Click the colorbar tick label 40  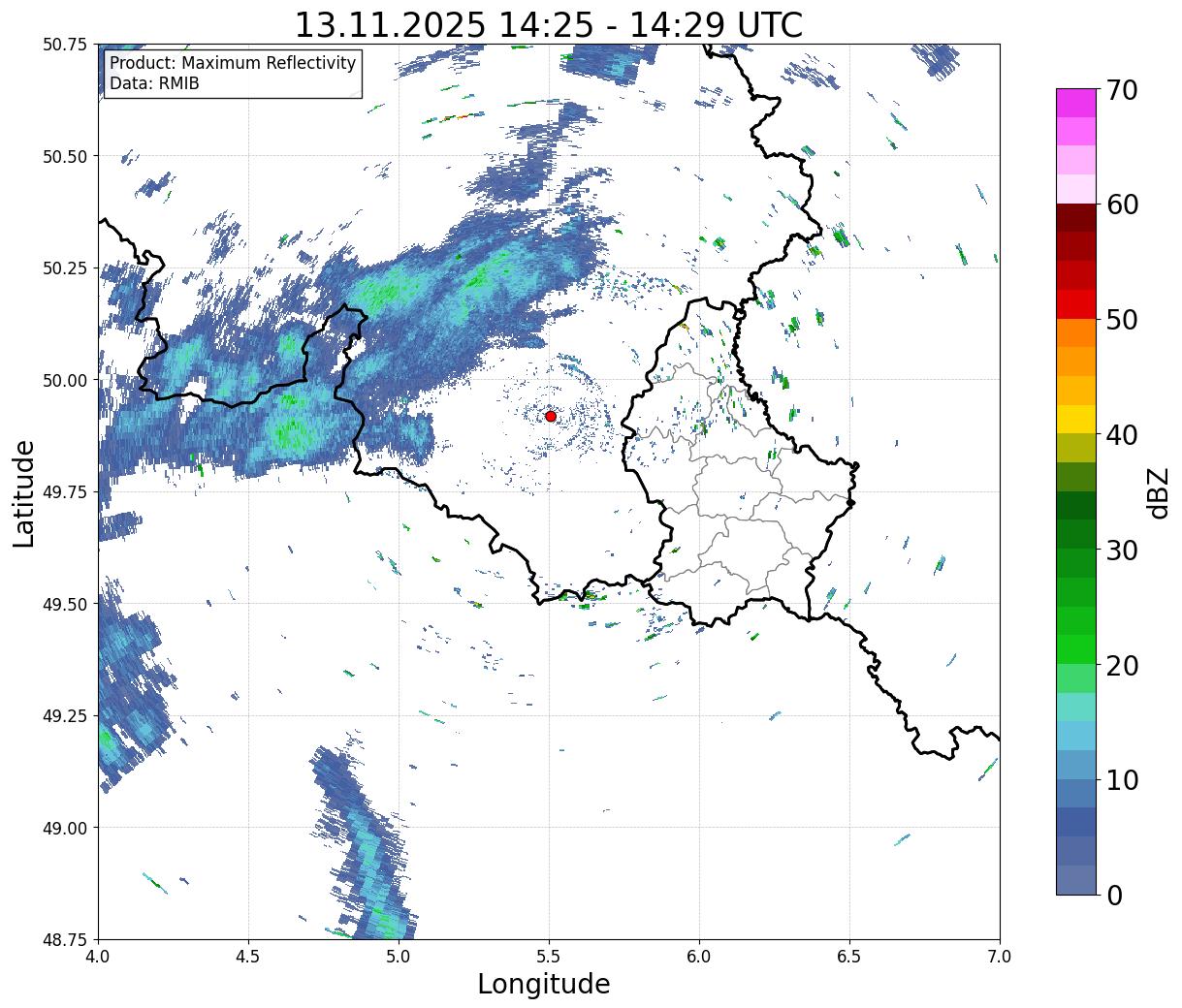(1122, 434)
